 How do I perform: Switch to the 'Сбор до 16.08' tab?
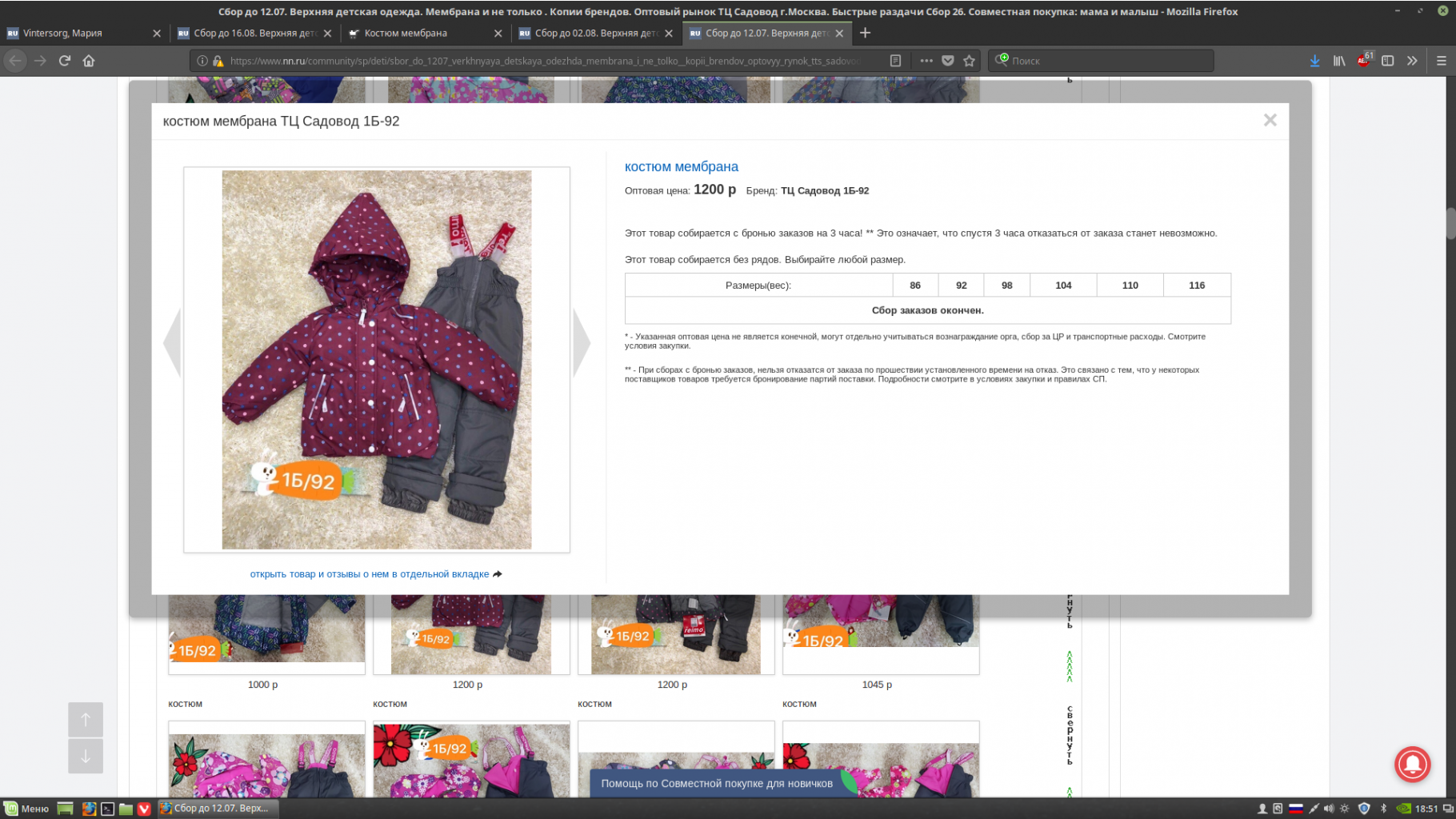click(x=254, y=33)
